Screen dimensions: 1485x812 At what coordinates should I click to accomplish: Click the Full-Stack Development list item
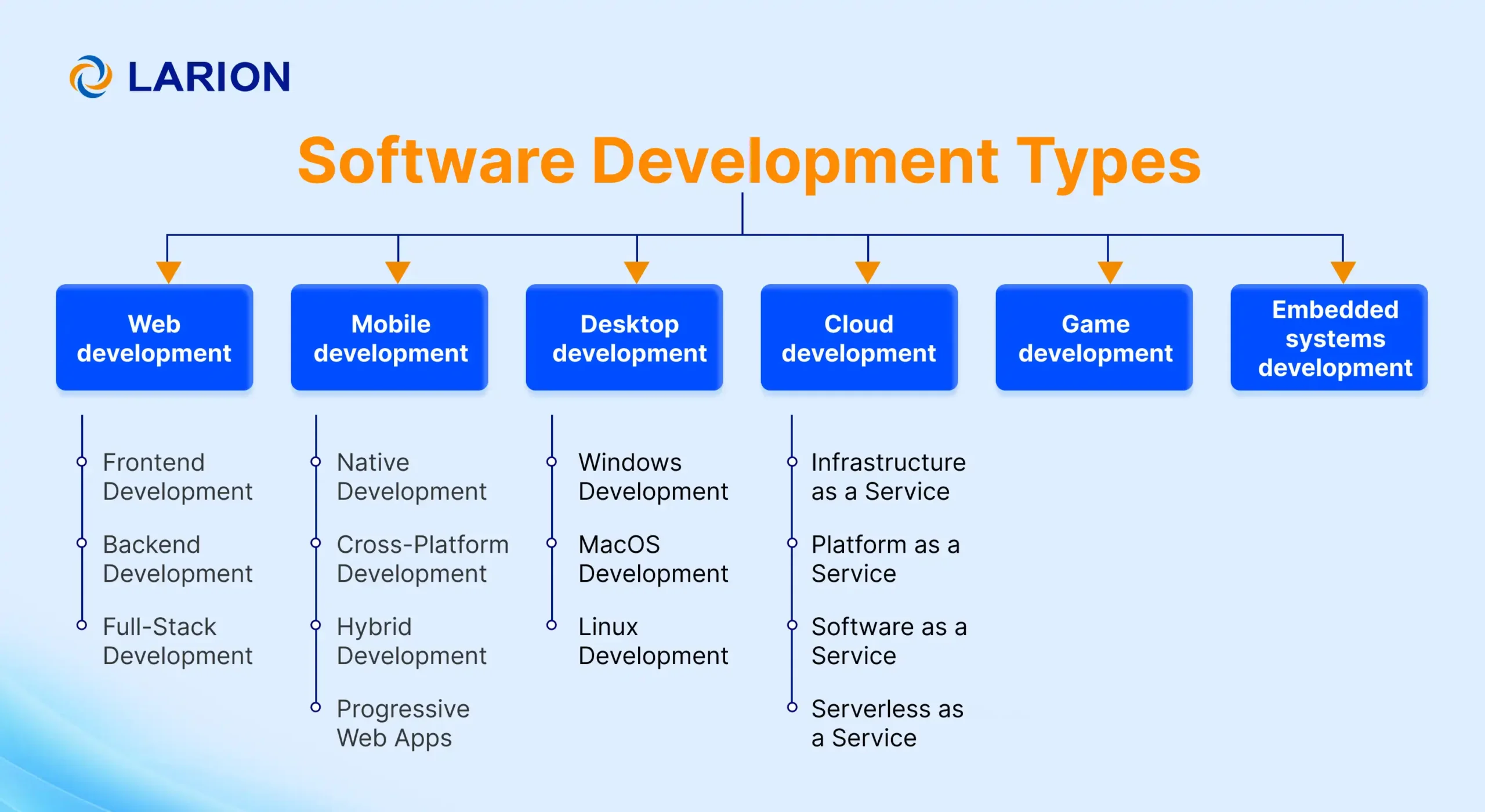pyautogui.click(x=178, y=641)
